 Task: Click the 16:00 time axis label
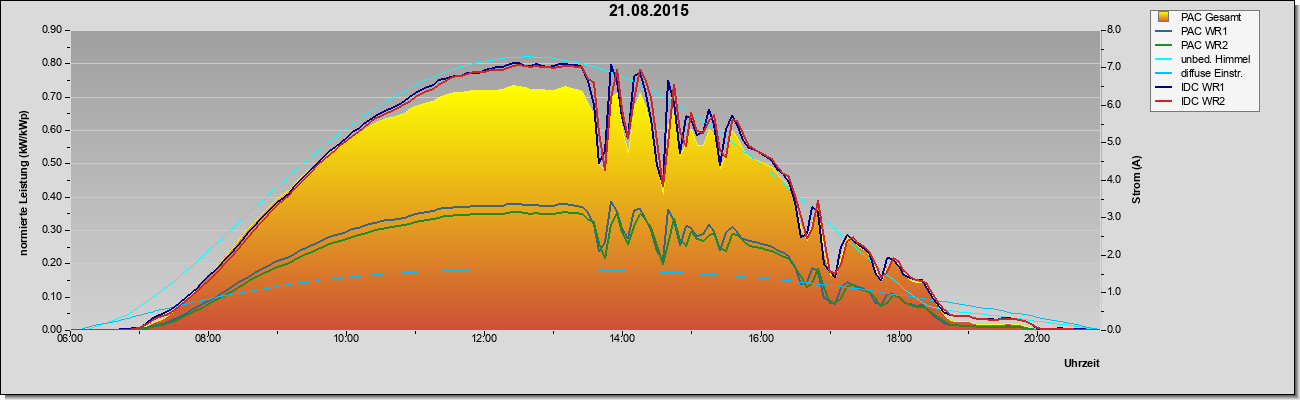tap(760, 340)
